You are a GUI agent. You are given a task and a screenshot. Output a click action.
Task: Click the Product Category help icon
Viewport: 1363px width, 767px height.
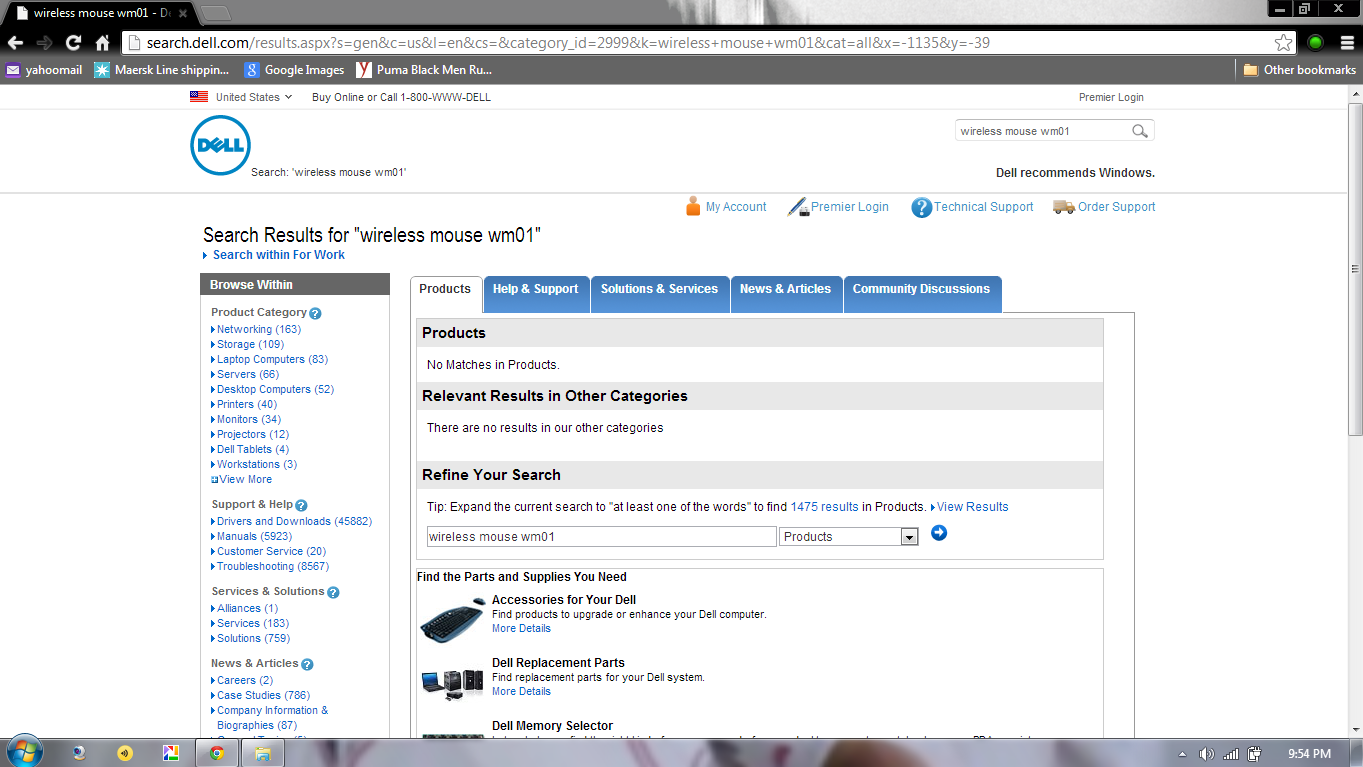315,313
